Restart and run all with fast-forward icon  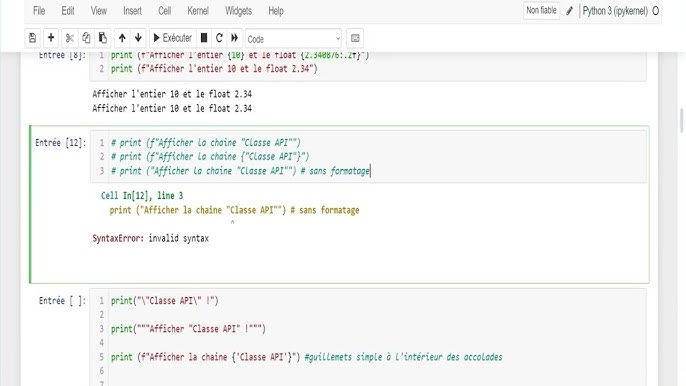pos(234,38)
